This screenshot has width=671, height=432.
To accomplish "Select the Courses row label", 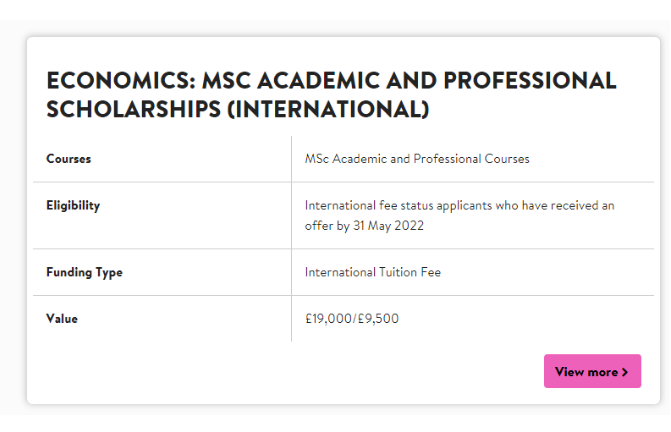I will point(69,159).
